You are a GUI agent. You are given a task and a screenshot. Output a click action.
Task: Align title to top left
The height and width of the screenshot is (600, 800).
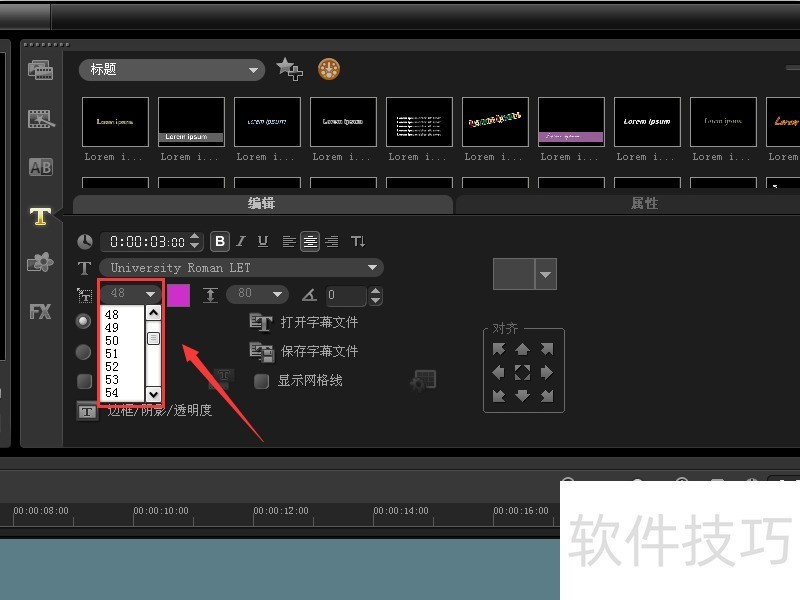[498, 348]
